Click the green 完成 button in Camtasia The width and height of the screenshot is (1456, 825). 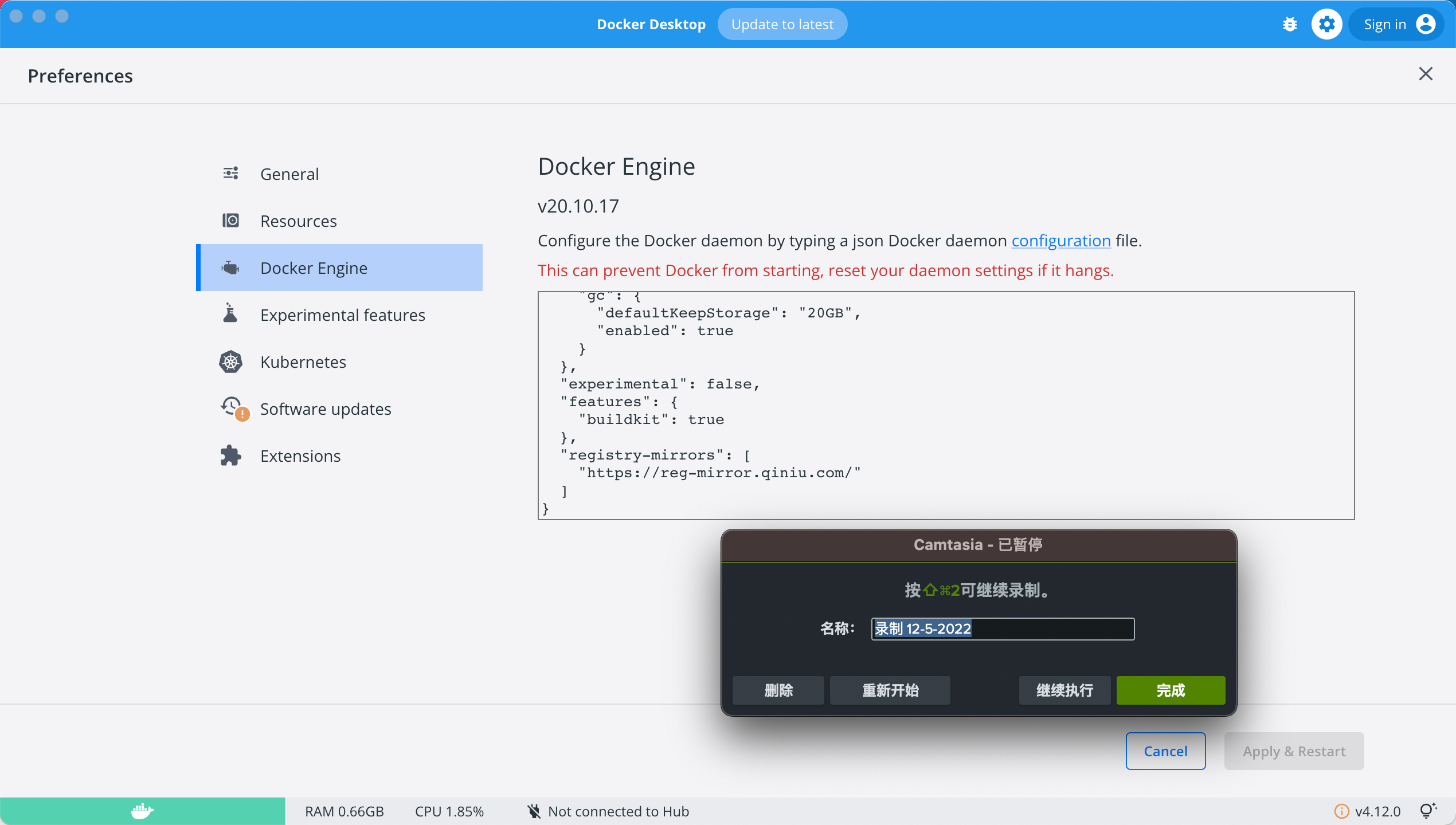[x=1170, y=690]
